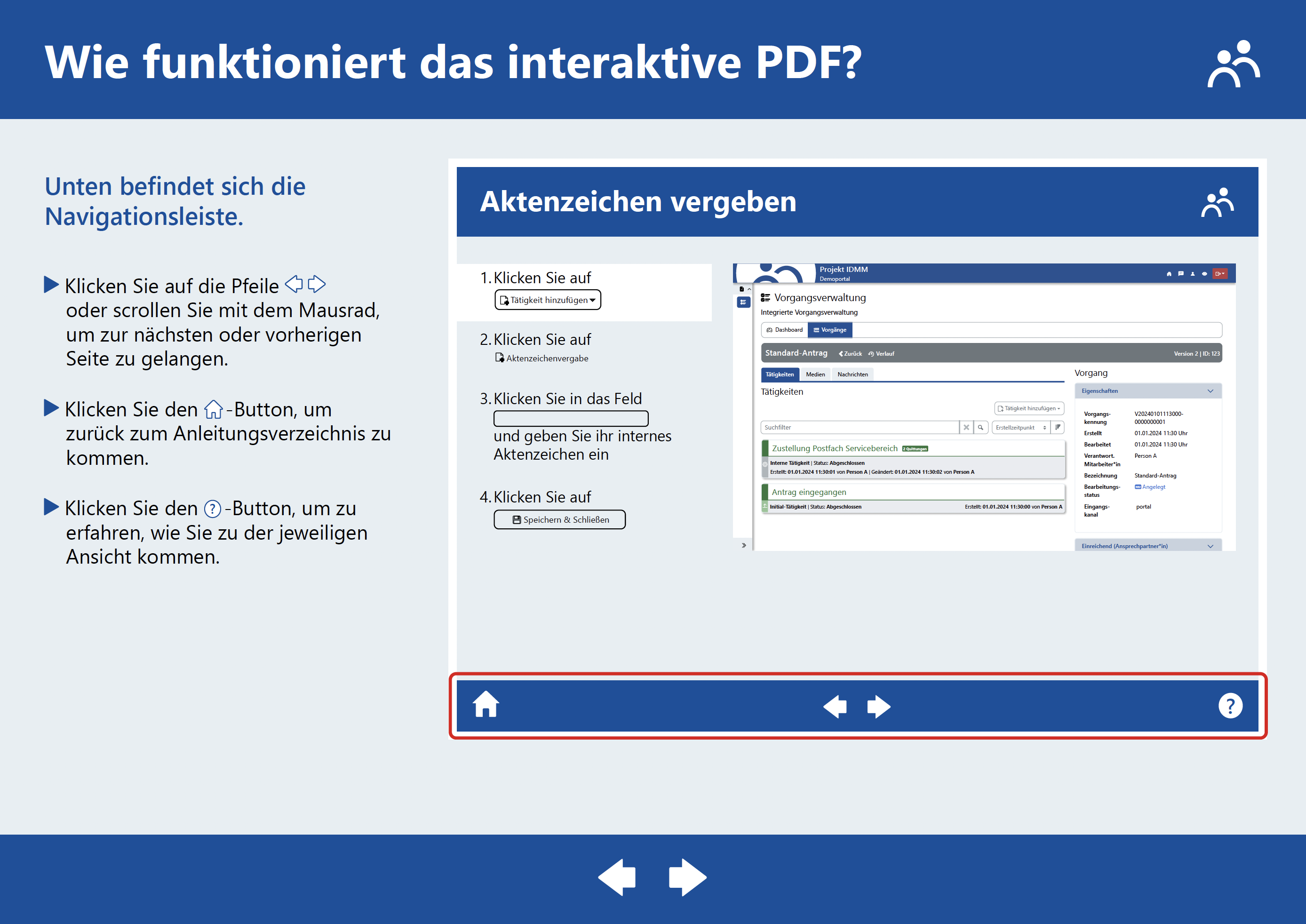The height and width of the screenshot is (924, 1306).
Task: Go to the next page with the bottom right arrow
Action: point(687,877)
